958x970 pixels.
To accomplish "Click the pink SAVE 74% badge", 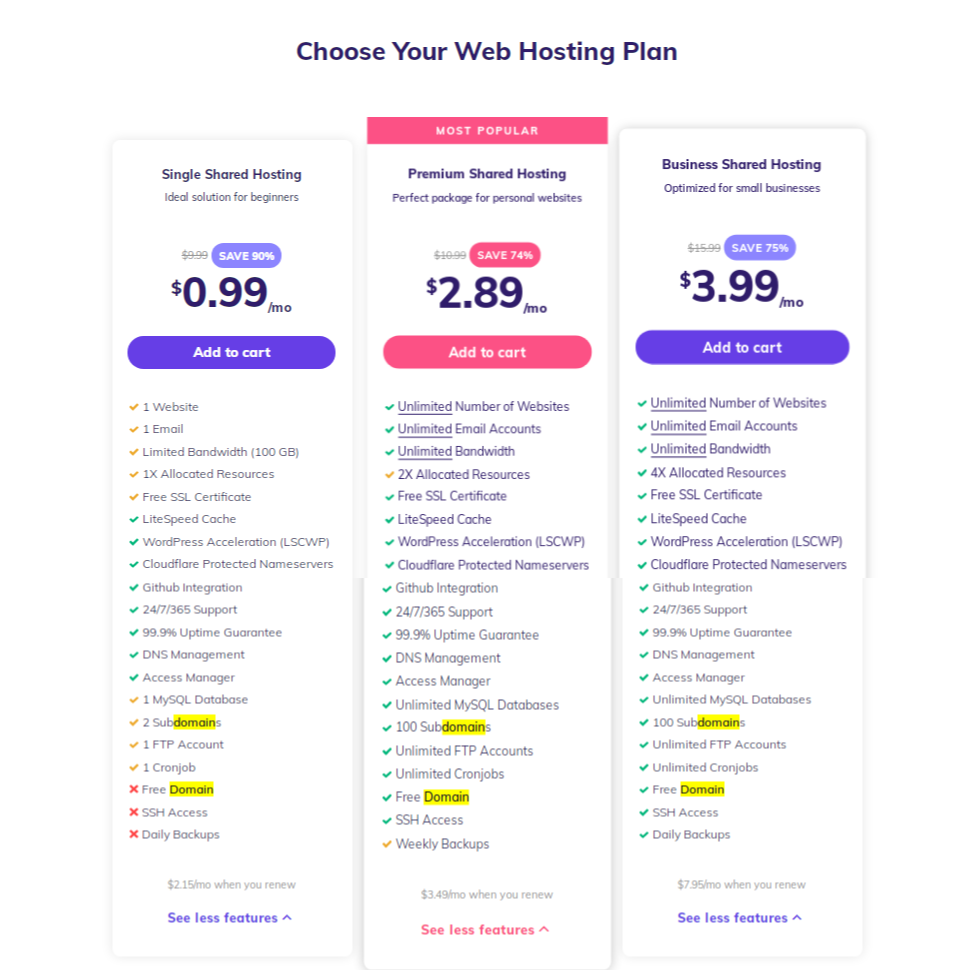I will coord(505,255).
